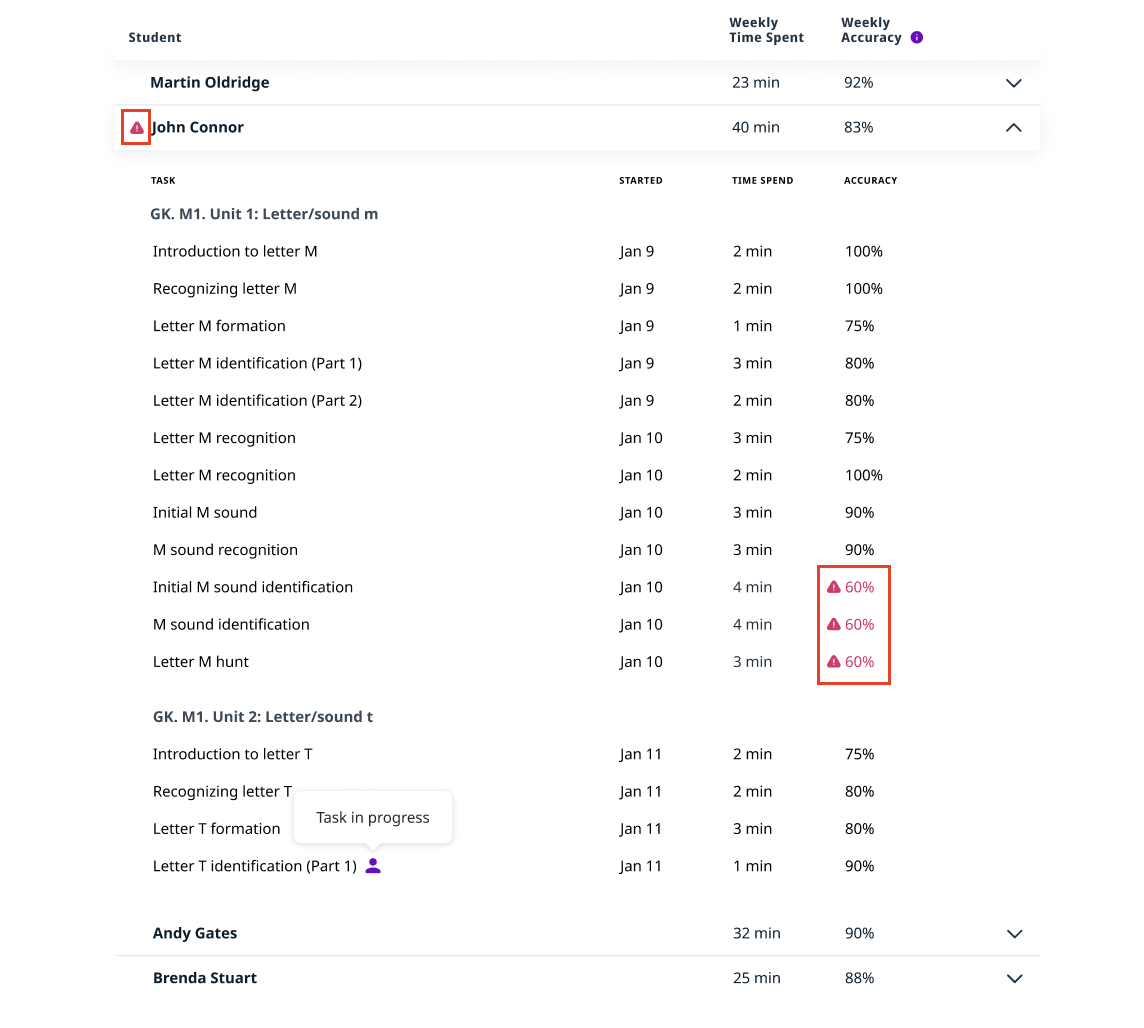The height and width of the screenshot is (1028, 1144).
Task: Expand Andy Gates's row
Action: (1014, 934)
